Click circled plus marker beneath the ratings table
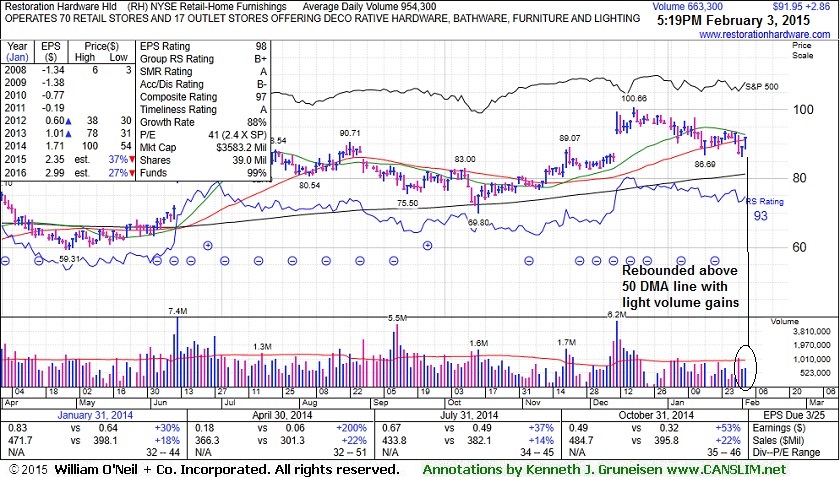The width and height of the screenshot is (840, 477). [x=208, y=245]
